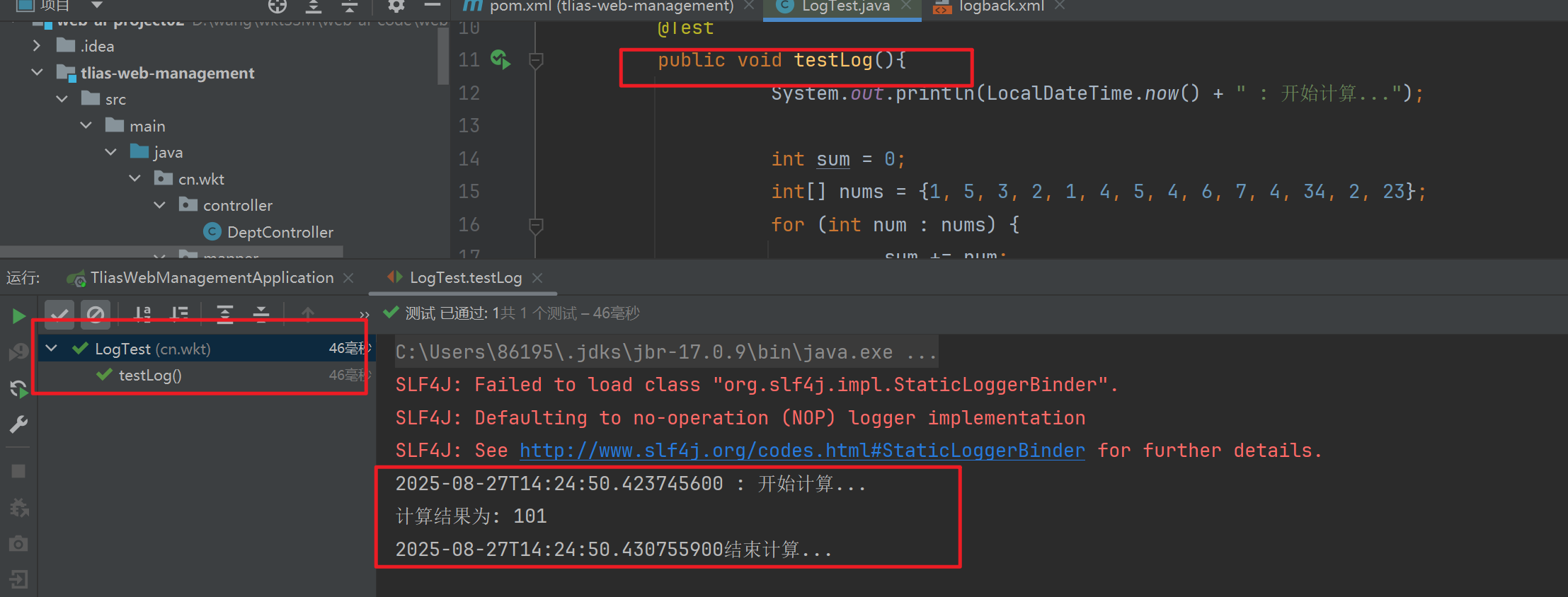Rerun the LogTest test with green play button

point(19,315)
